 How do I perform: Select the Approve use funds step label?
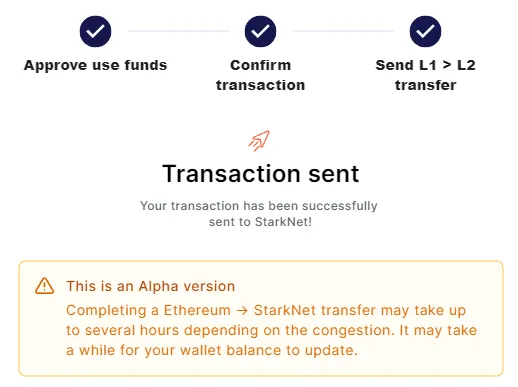[95, 65]
